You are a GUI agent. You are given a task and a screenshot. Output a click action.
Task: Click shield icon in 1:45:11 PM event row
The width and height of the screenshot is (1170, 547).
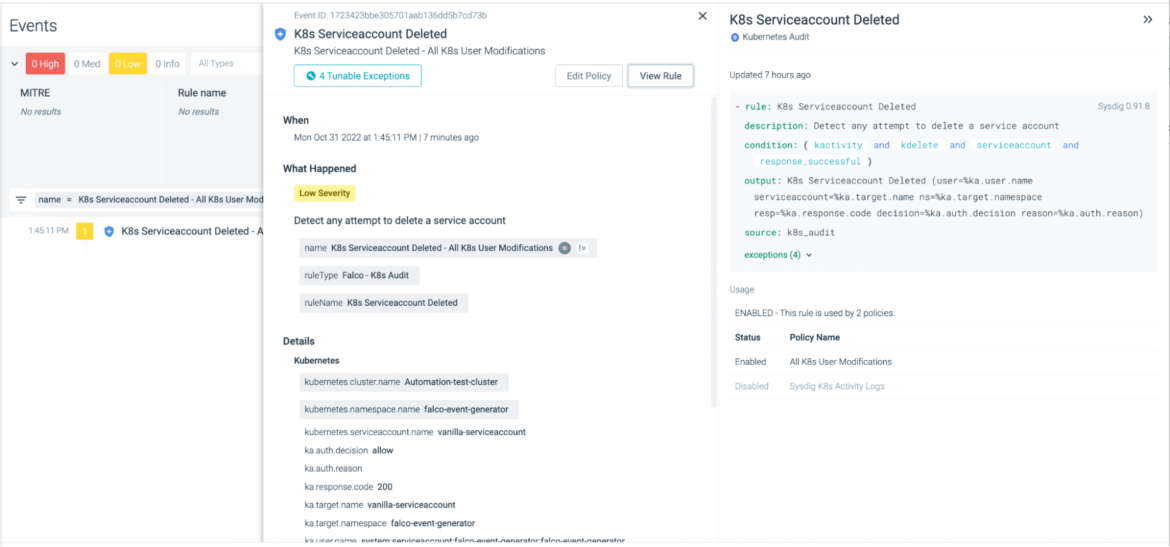(109, 231)
